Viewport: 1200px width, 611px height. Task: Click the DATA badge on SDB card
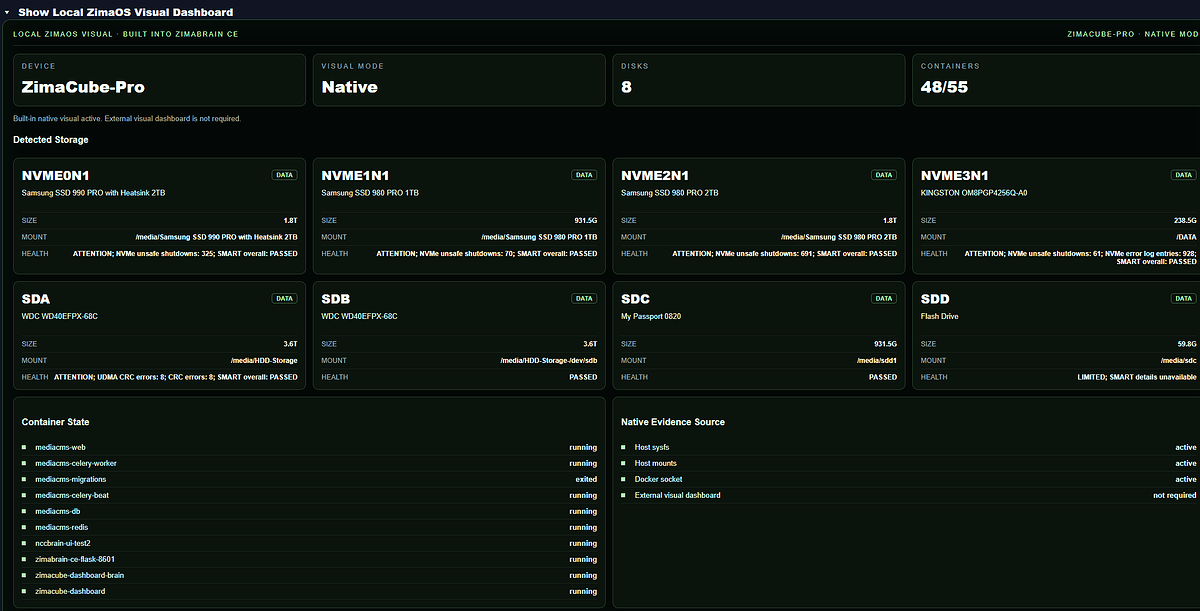pos(584,298)
